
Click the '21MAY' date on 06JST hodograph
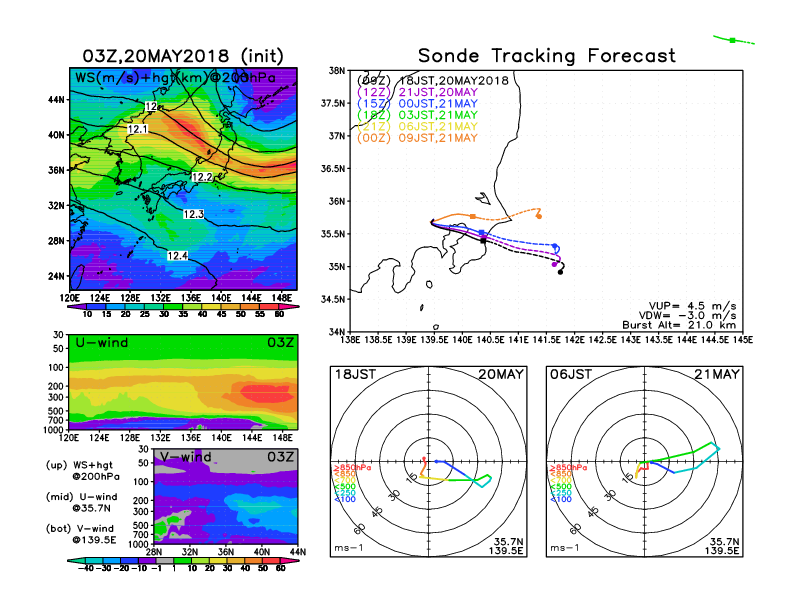(717, 374)
